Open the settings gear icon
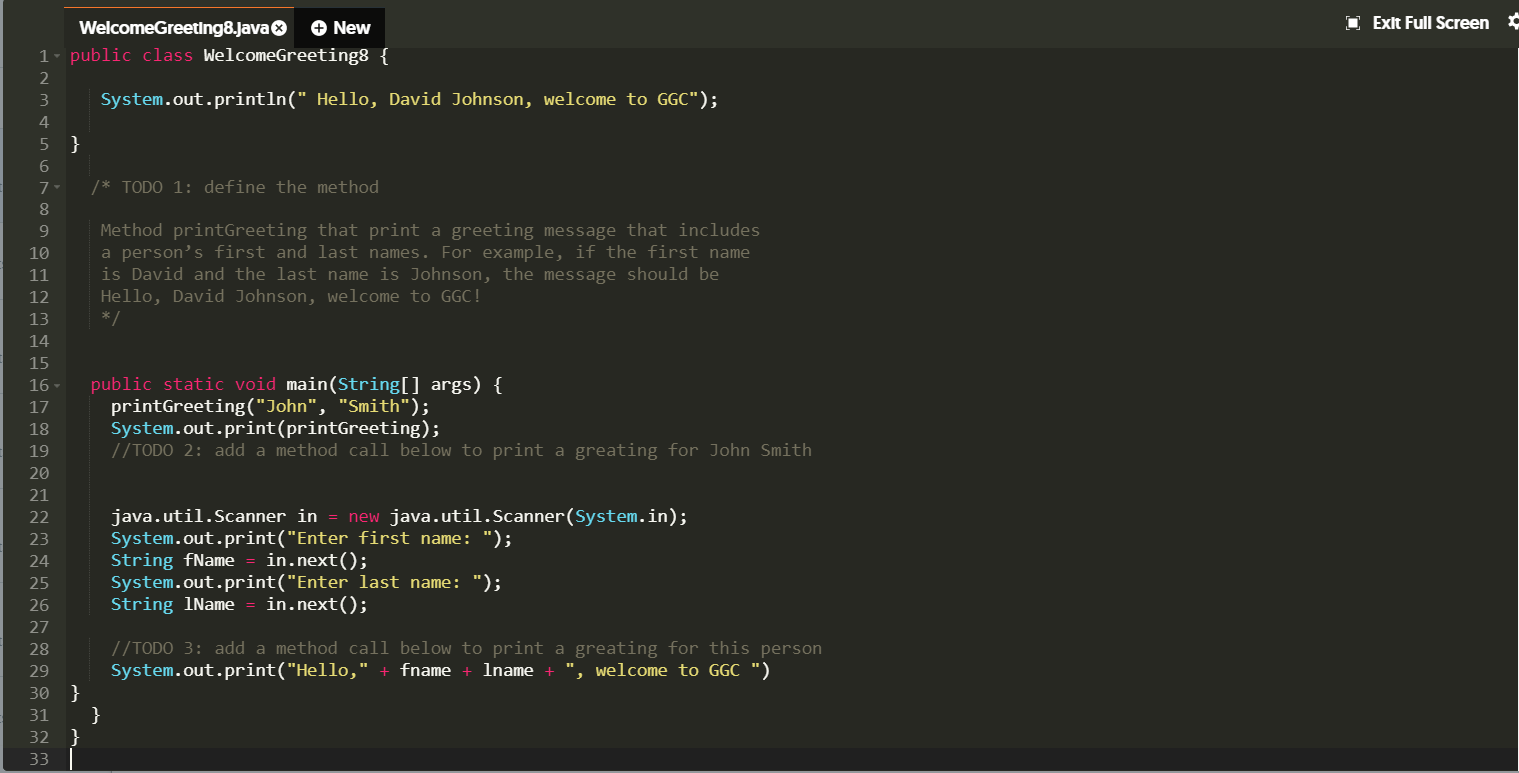This screenshot has height=773, width=1519. (x=1513, y=22)
